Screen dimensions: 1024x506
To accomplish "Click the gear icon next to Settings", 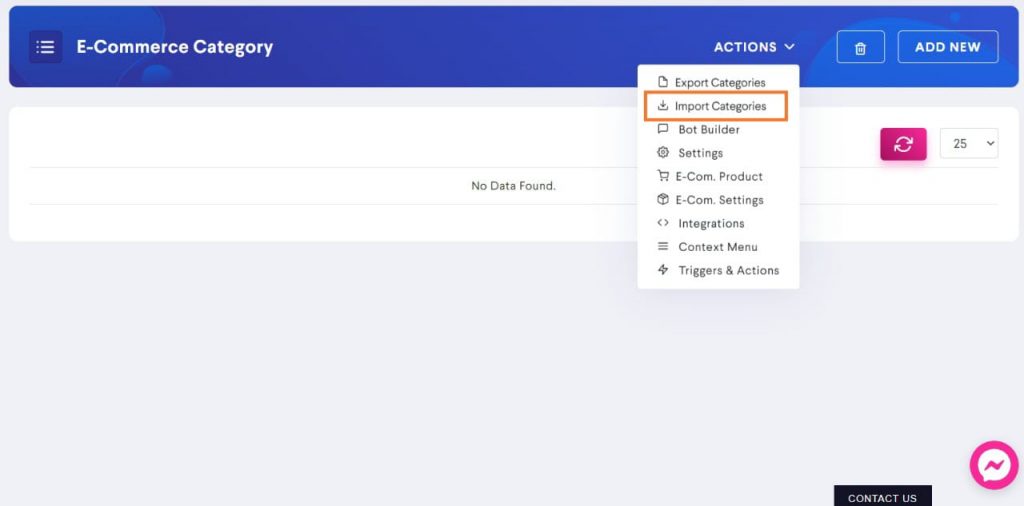I will (x=663, y=153).
